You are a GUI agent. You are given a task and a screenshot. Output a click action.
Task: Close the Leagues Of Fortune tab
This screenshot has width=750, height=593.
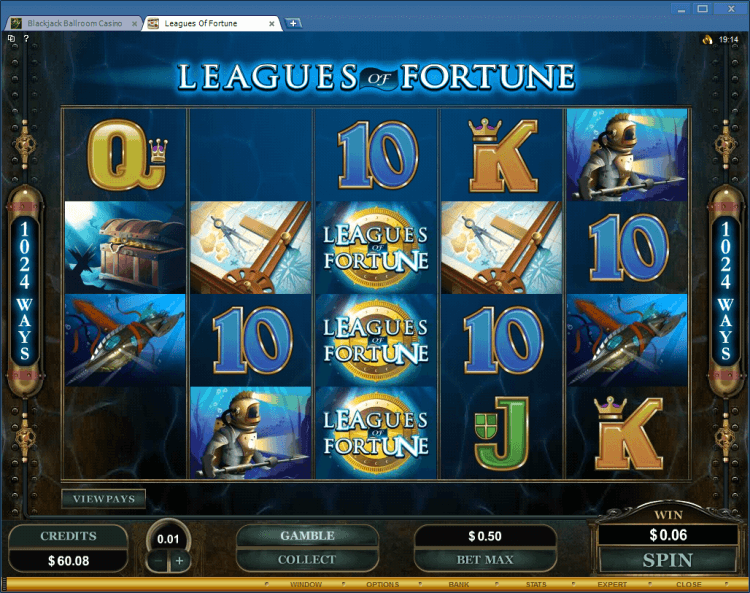(272, 23)
